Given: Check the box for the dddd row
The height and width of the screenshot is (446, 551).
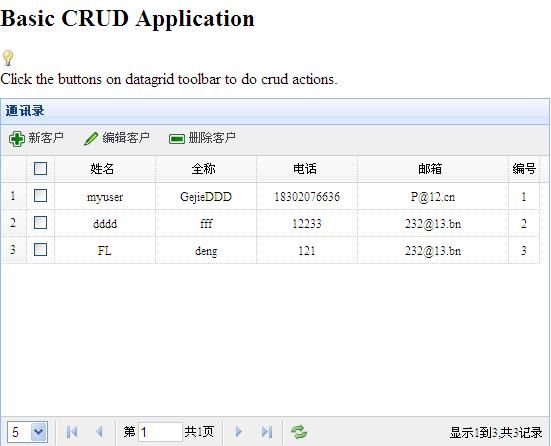Looking at the screenshot, I should coord(40,222).
